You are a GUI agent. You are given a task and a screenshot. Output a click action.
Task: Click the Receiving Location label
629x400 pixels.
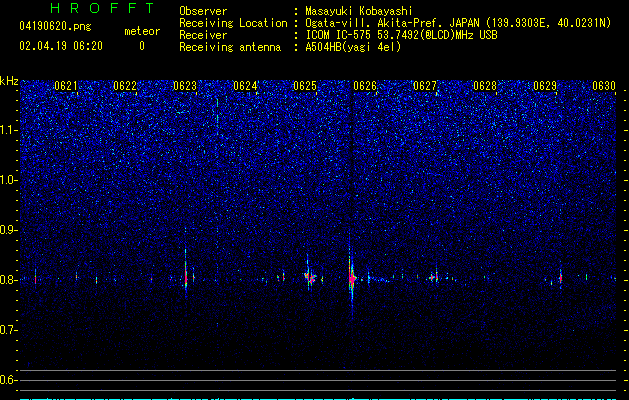(233, 23)
